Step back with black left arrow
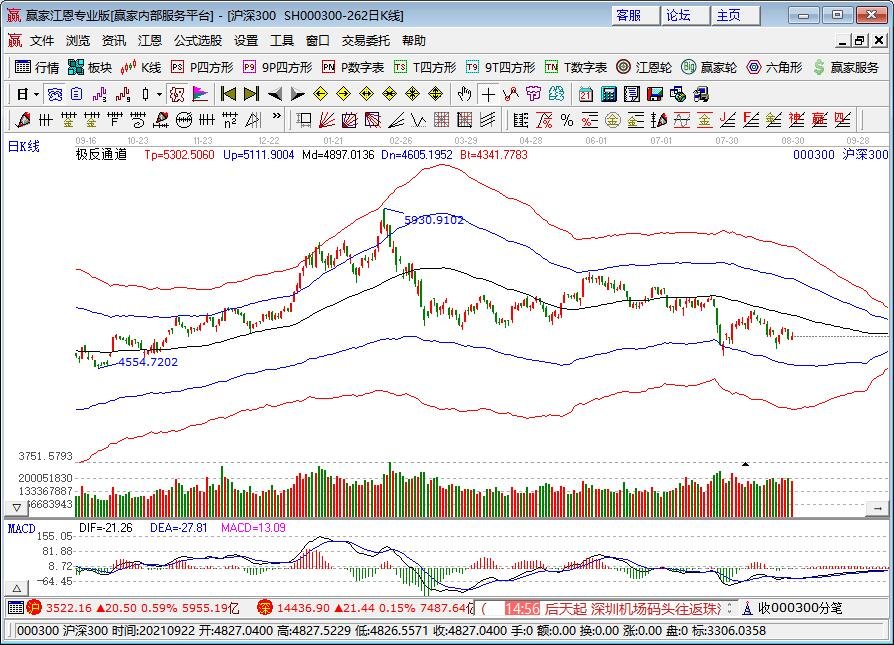Screen dimensions: 894x645 coord(275,94)
